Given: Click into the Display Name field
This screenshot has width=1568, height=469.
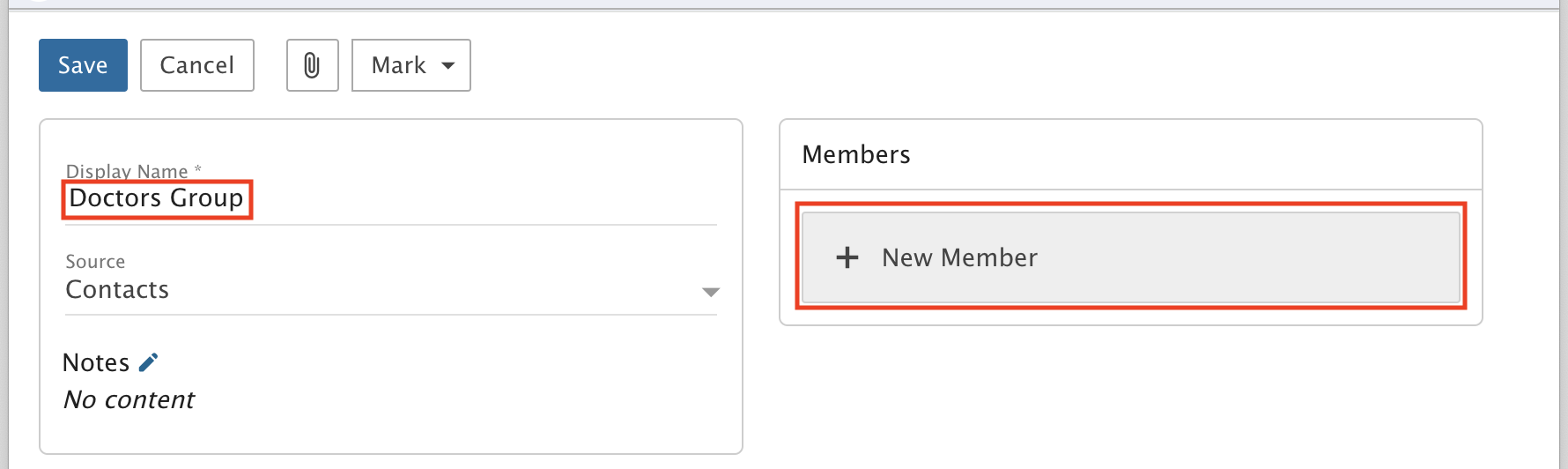Looking at the screenshot, I should 391,198.
